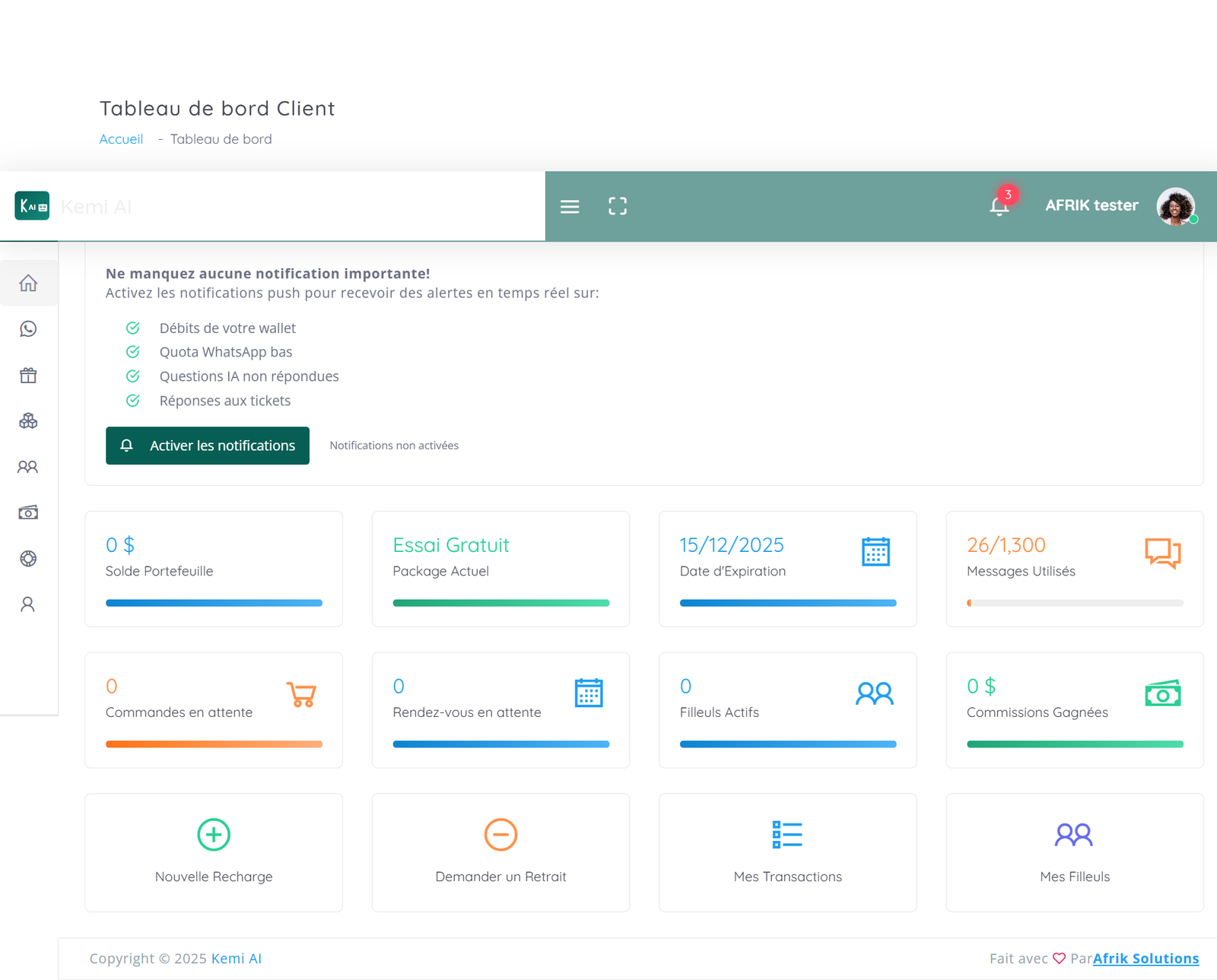Open Mes Filleuls tile

(x=1074, y=852)
